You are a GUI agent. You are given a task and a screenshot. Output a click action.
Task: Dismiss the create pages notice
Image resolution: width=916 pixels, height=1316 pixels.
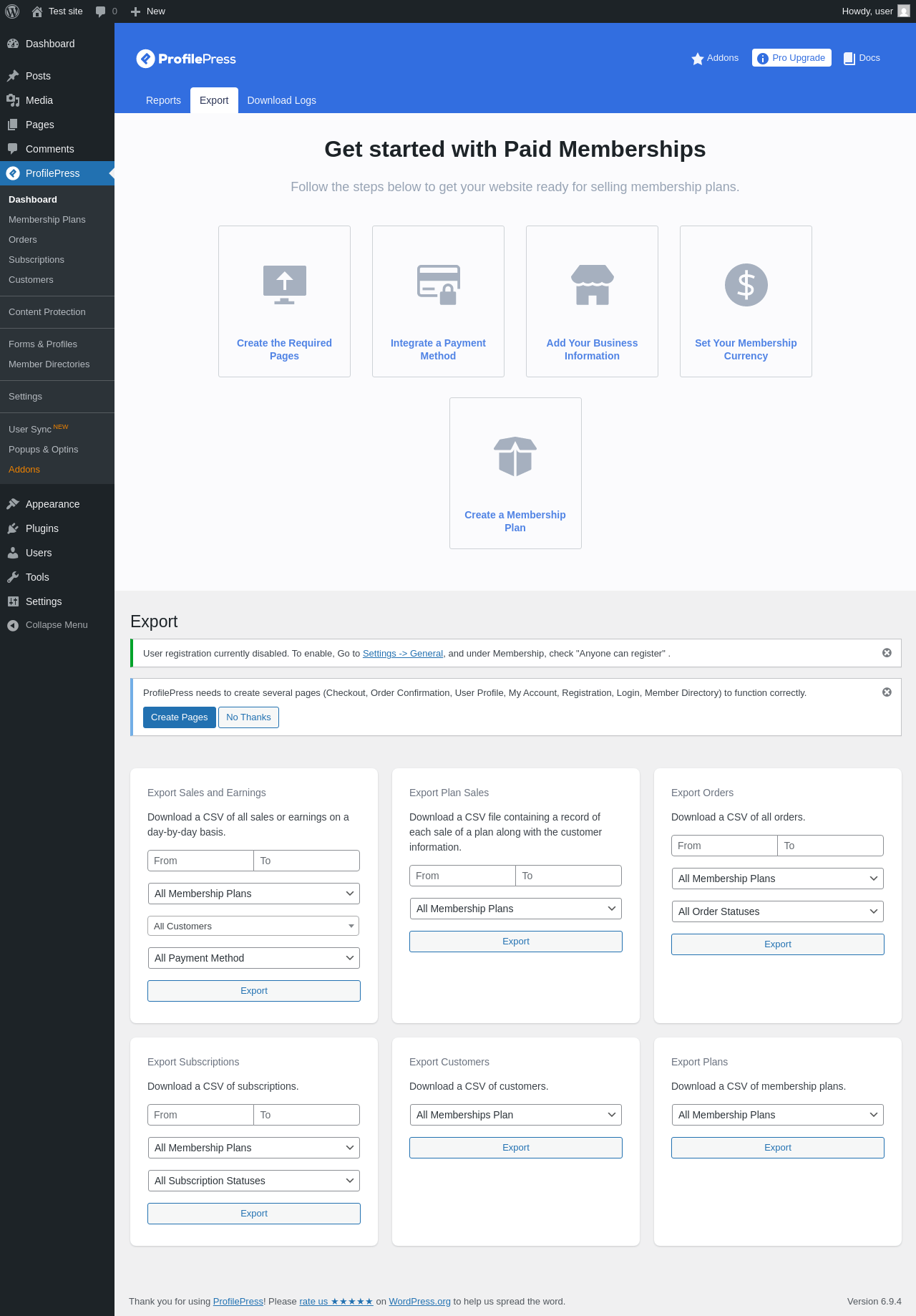tap(887, 692)
